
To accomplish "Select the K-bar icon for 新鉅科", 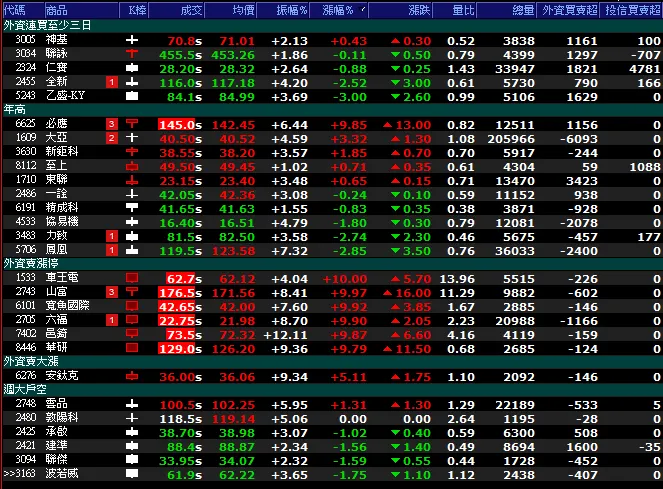I will coord(132,152).
